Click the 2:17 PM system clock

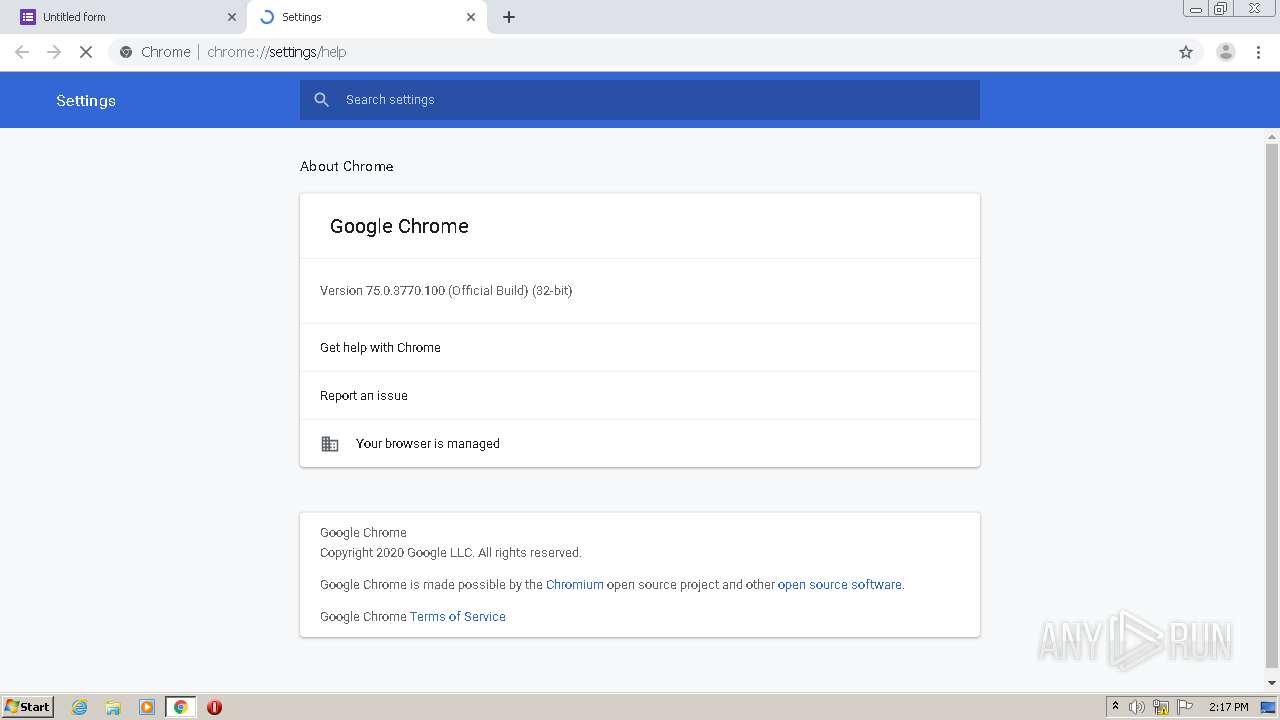click(1229, 707)
